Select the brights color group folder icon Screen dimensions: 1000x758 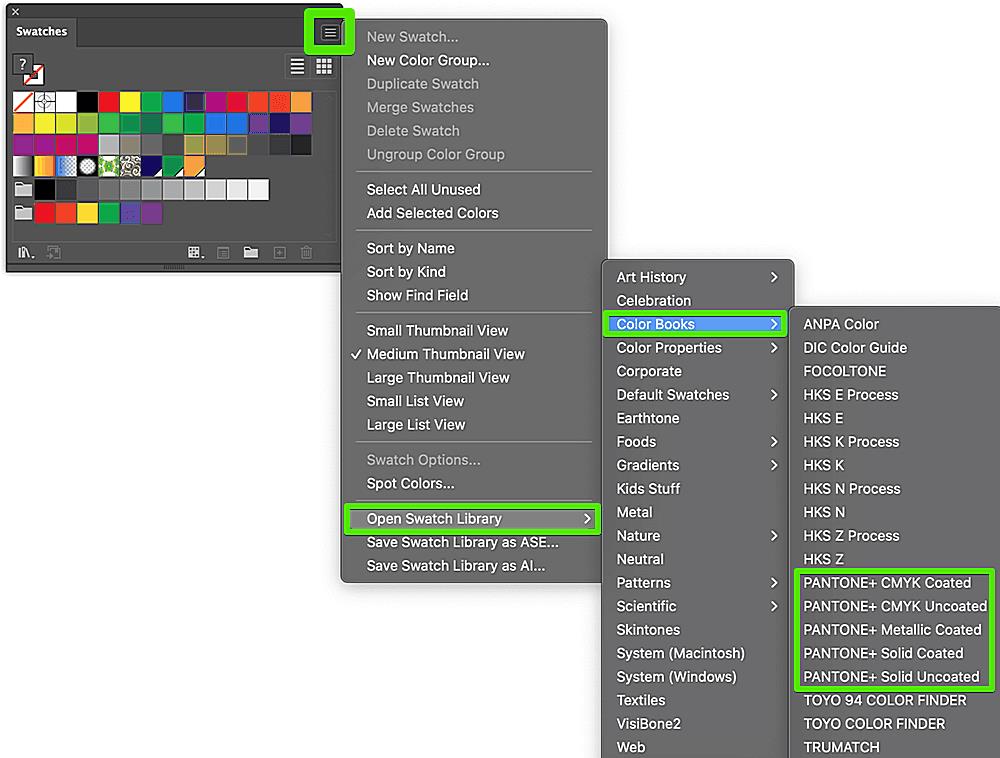pos(24,212)
